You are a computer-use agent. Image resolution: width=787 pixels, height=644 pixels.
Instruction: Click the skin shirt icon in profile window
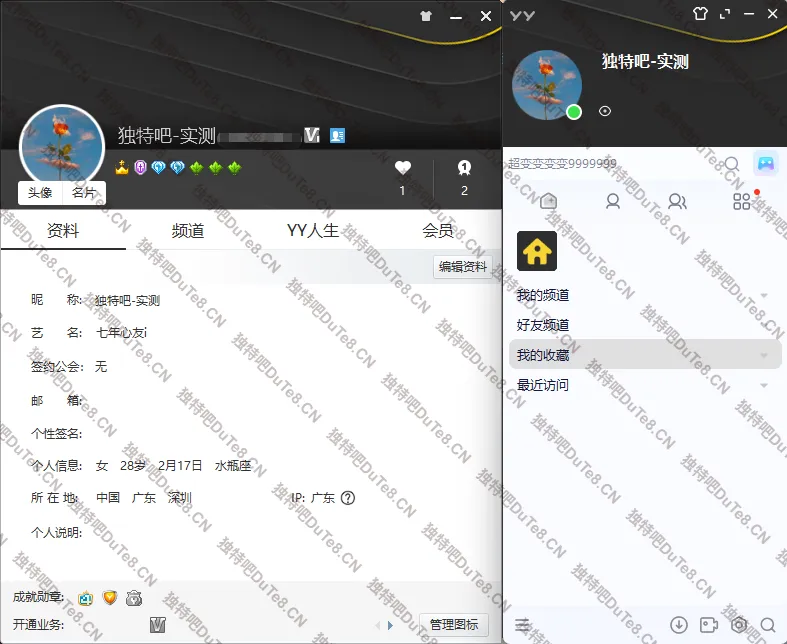click(426, 16)
